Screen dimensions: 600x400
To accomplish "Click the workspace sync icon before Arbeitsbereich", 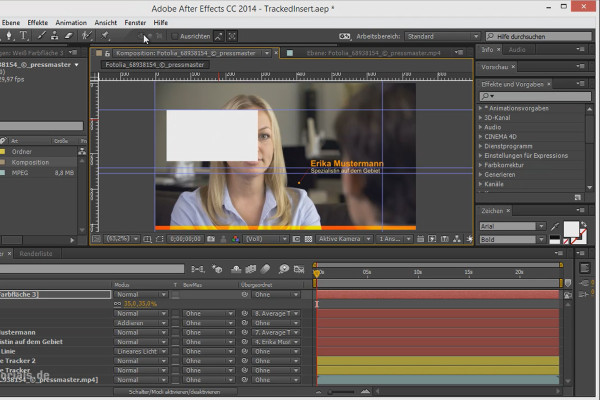I will click(344, 36).
